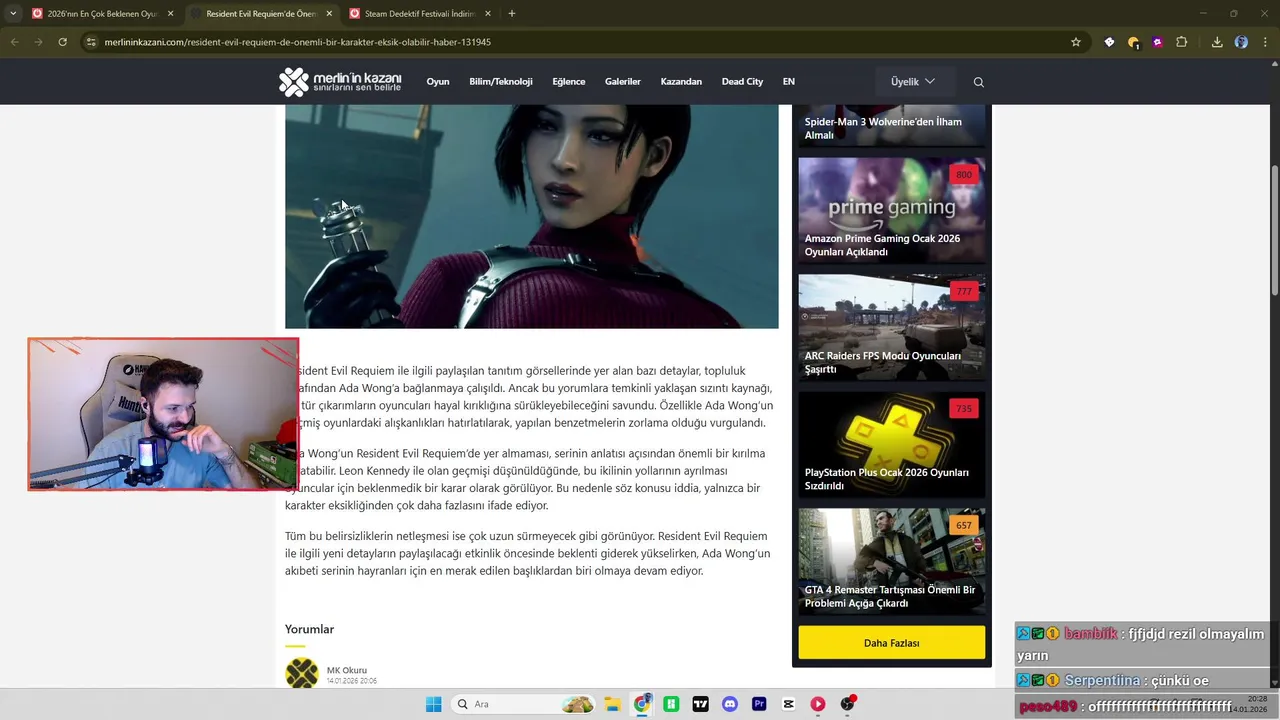Image resolution: width=1280 pixels, height=720 pixels.
Task: Open the Chrome downloads icon
Action: (1217, 42)
